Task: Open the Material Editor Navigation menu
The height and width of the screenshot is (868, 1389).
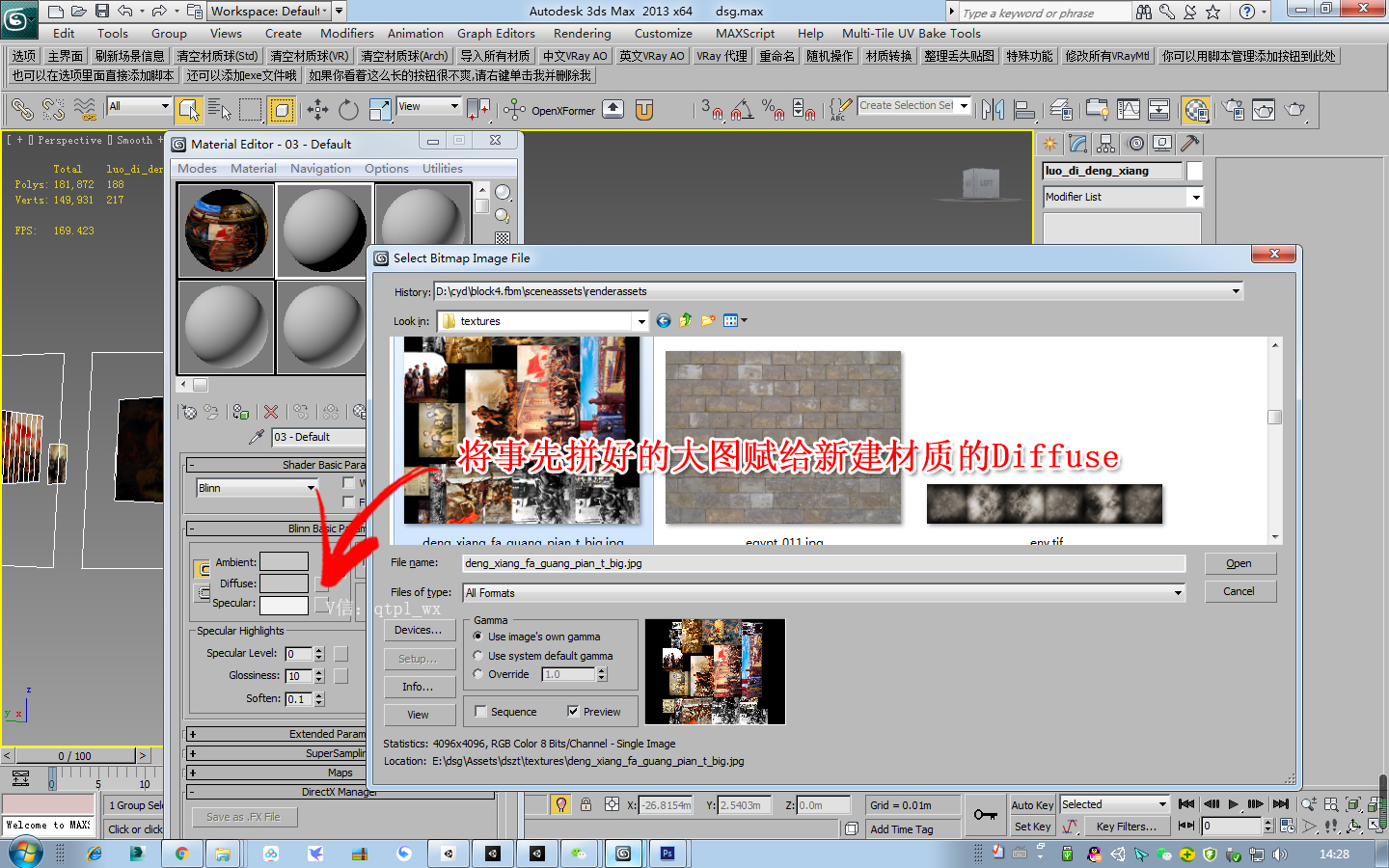Action: click(320, 168)
